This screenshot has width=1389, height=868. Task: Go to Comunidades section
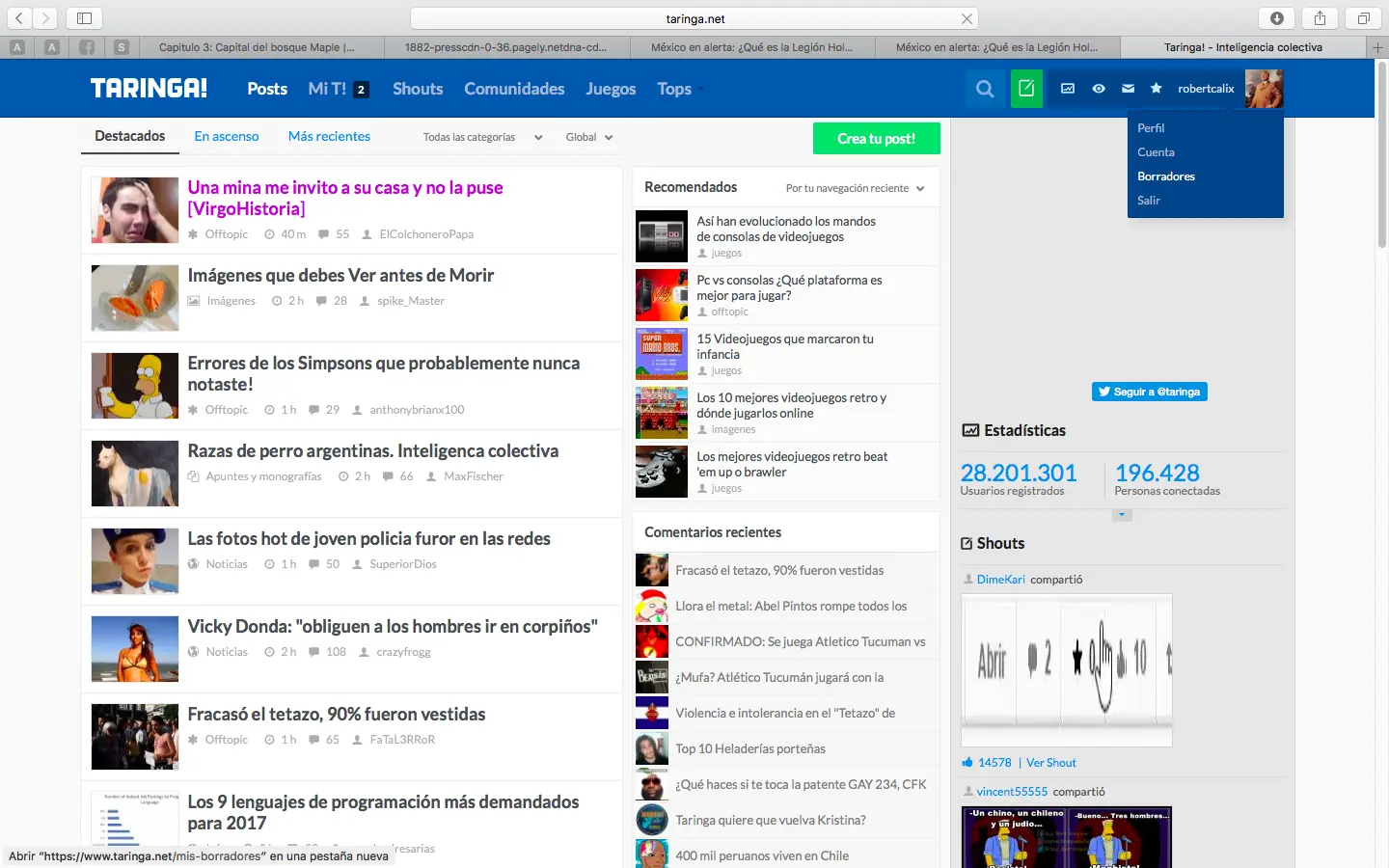(514, 89)
